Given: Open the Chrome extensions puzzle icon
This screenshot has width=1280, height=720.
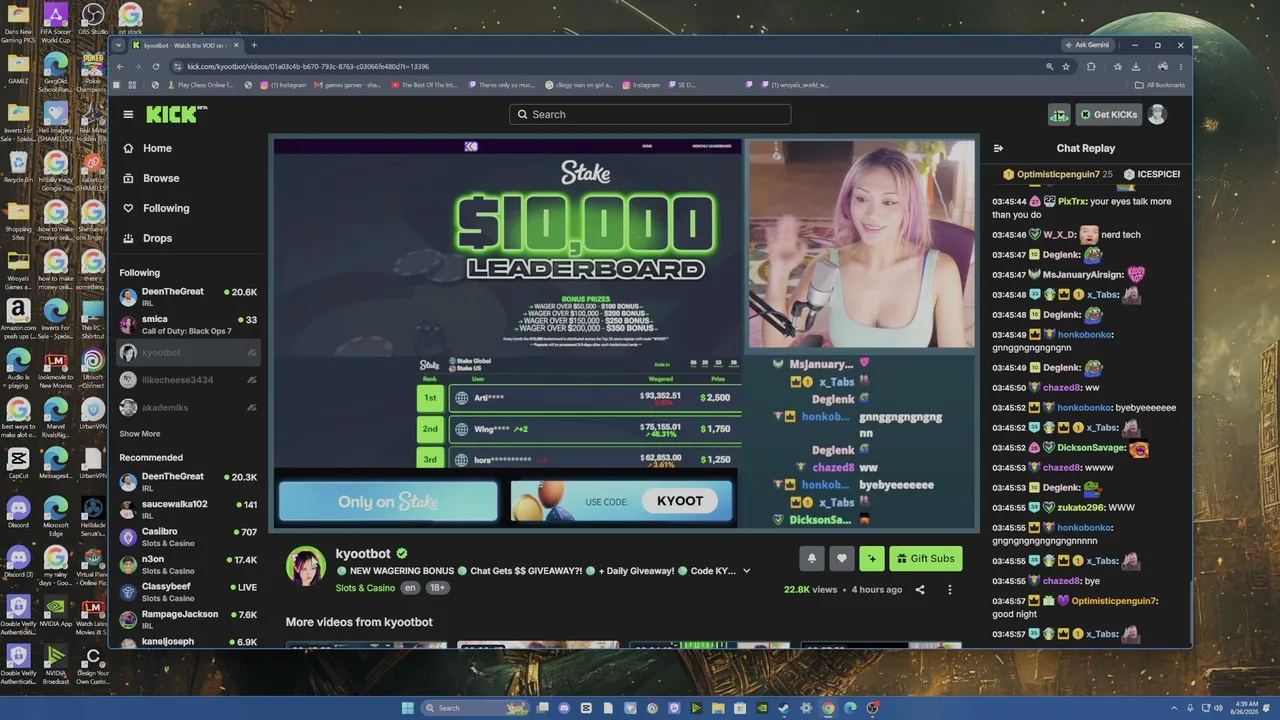Looking at the screenshot, I should coord(1091,67).
